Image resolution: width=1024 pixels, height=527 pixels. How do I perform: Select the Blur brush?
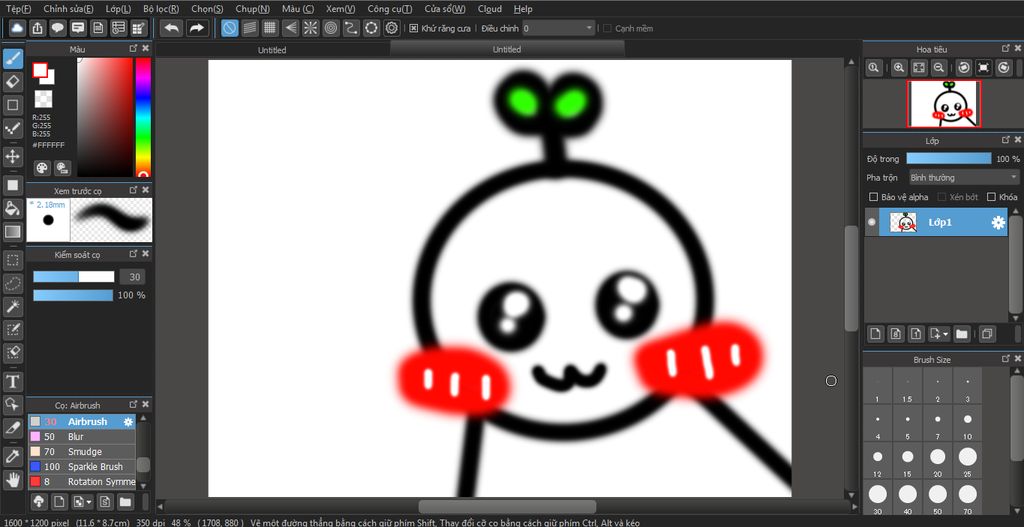[x=82, y=437]
